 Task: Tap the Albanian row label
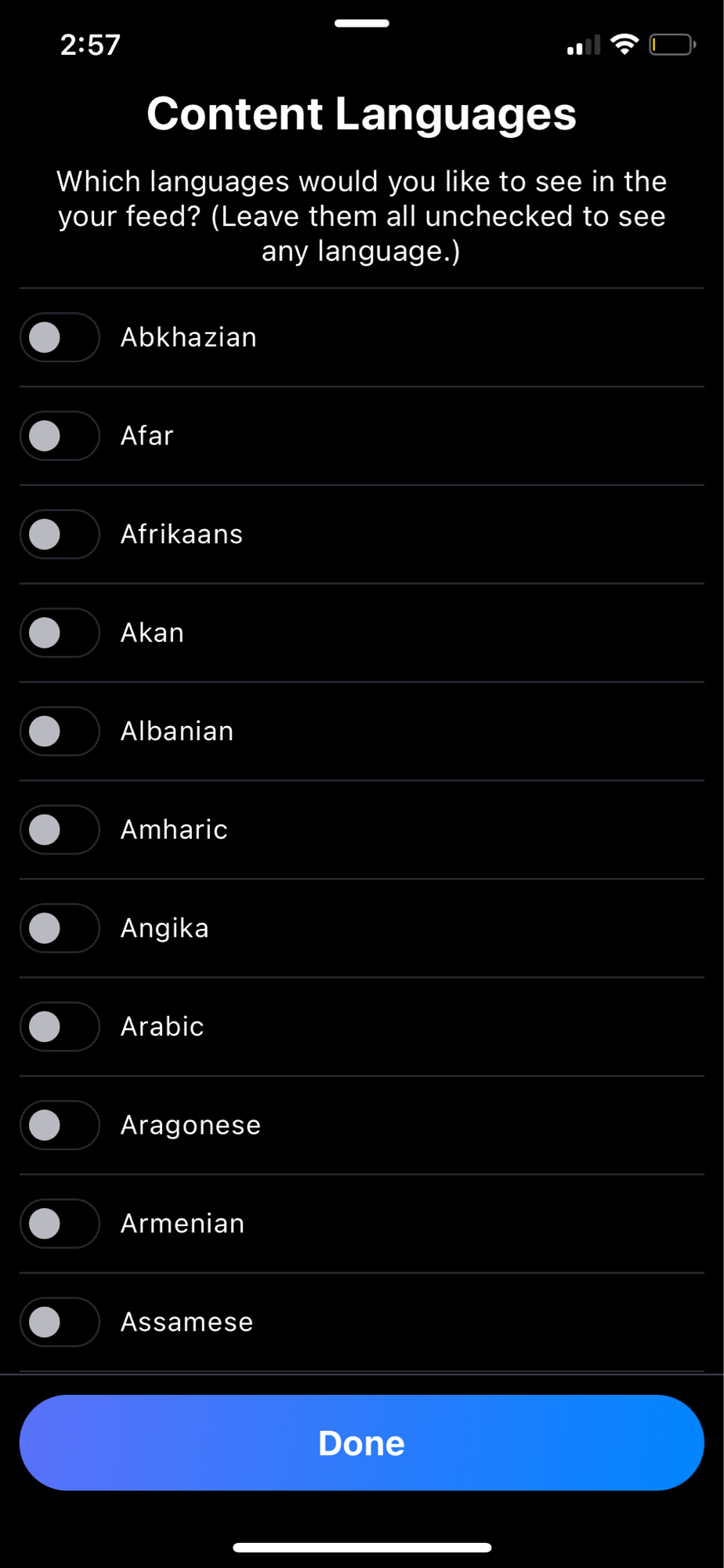coord(177,731)
